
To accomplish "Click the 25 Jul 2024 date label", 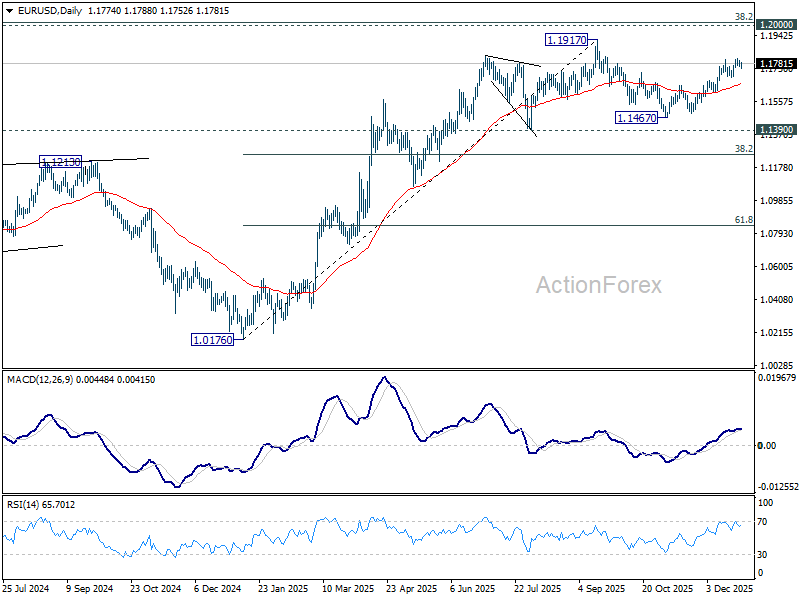I will pos(26,588).
